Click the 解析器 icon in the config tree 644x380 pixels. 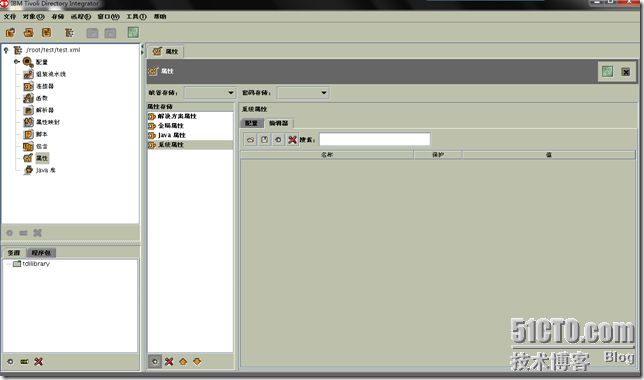click(28, 110)
